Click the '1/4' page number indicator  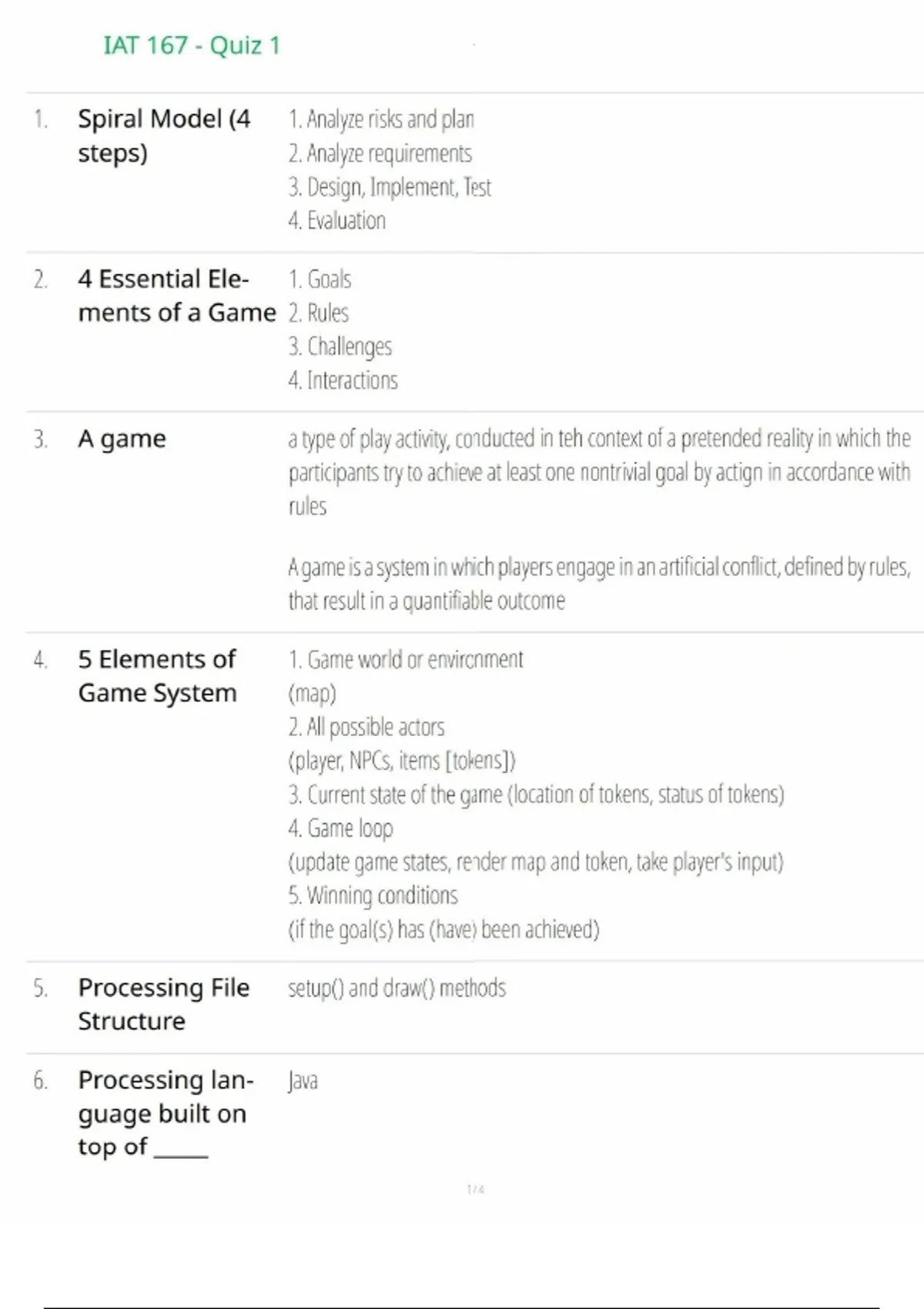coord(476,1190)
